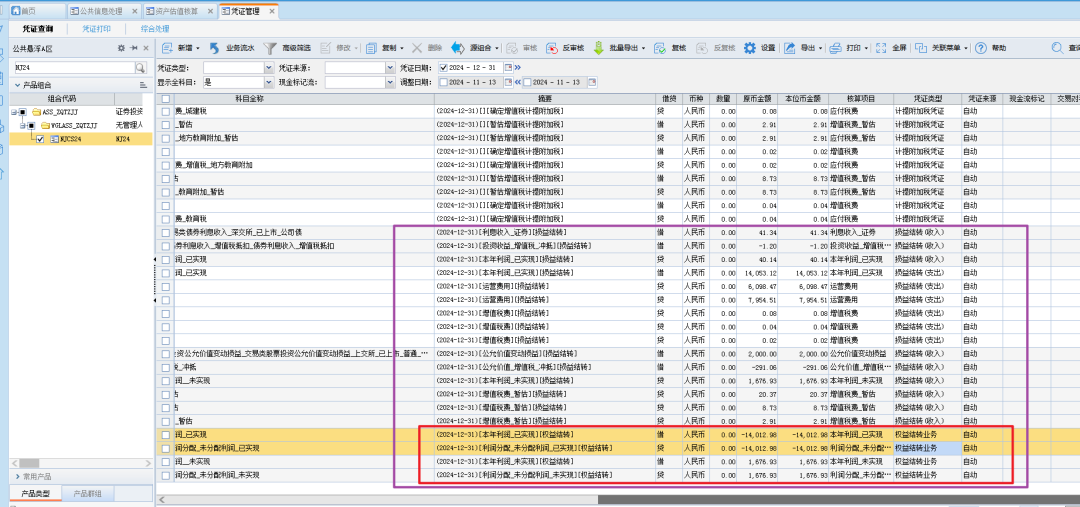
Task: Click the 反审核 (un-audit) toolbar icon
Action: [551, 47]
